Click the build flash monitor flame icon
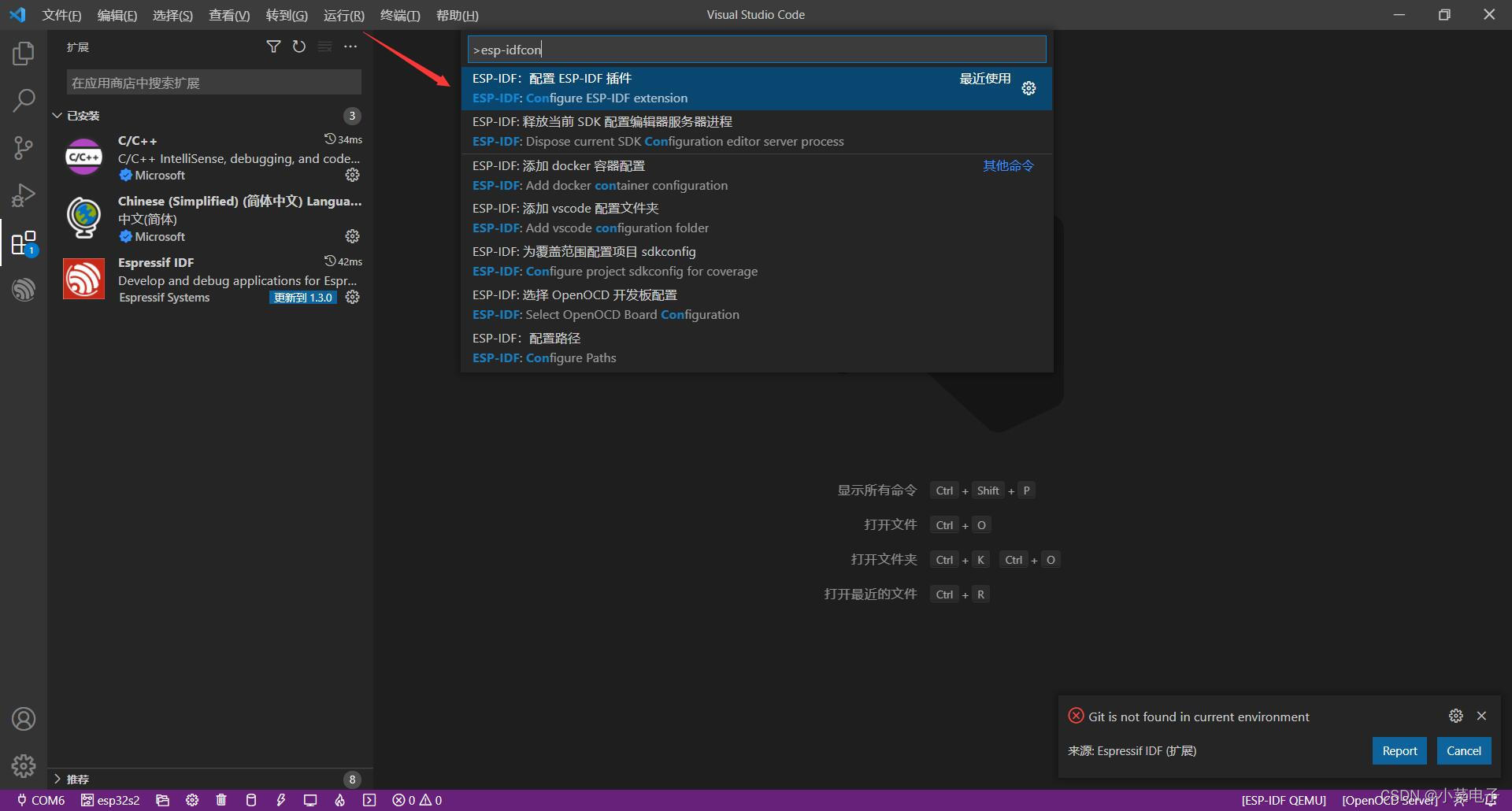Viewport: 1512px width, 811px height. tap(340, 800)
